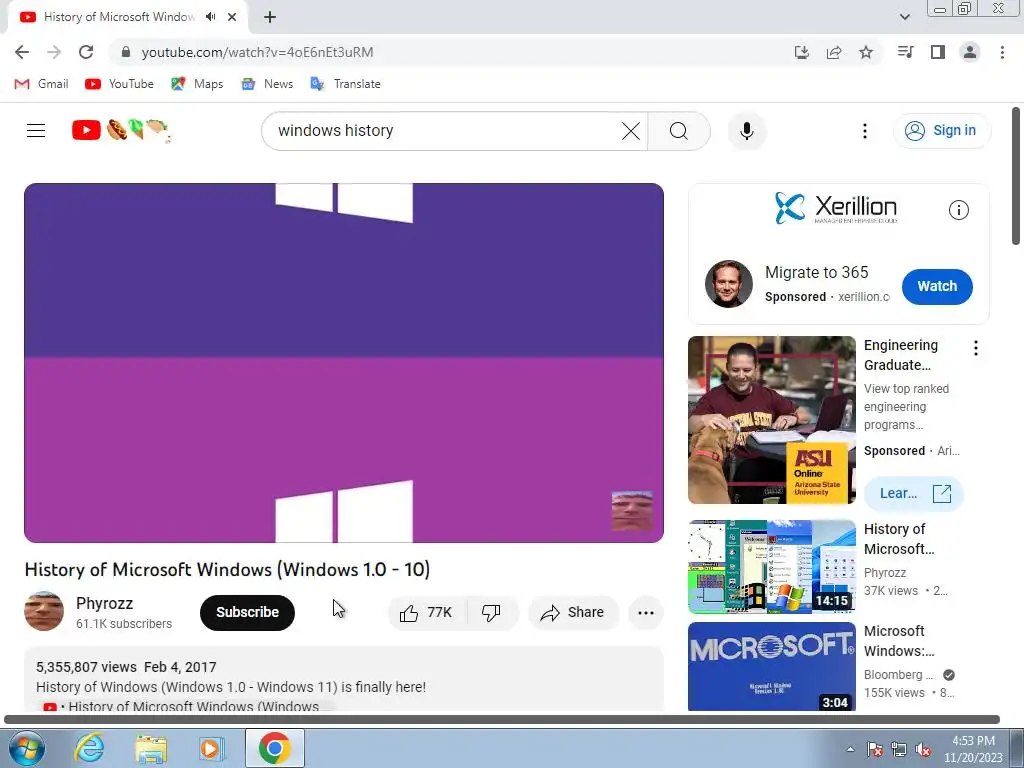Viewport: 1024px width, 768px height.
Task: Submit search with the magnifier button
Action: (x=679, y=131)
